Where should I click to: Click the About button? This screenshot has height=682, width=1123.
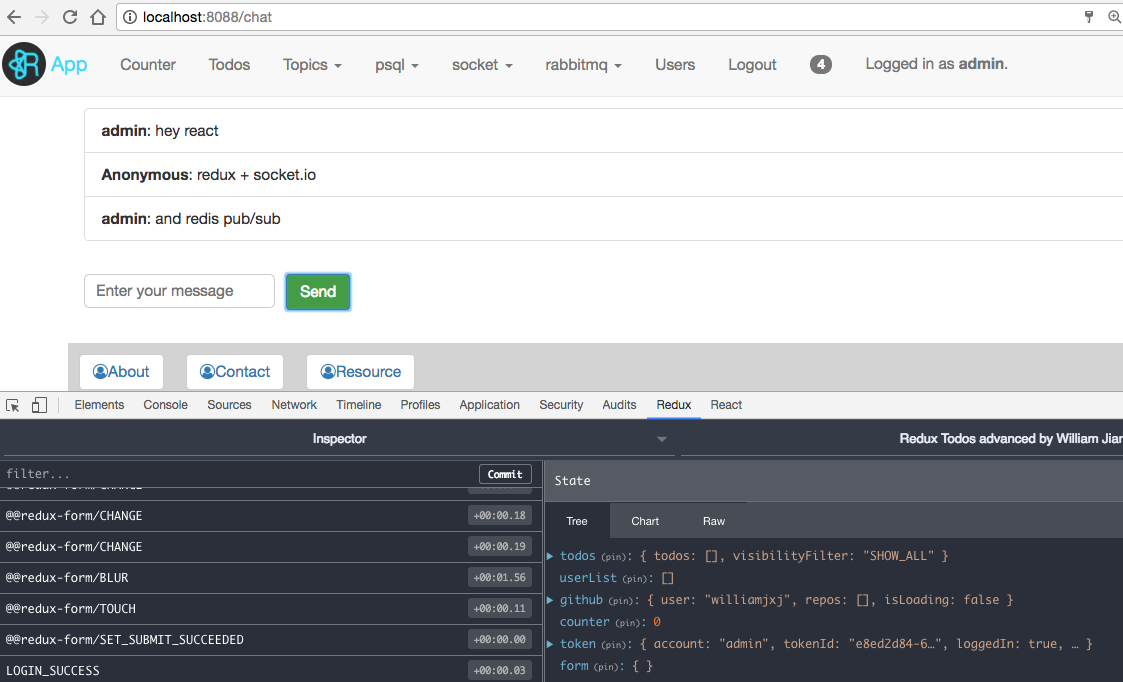coord(121,372)
